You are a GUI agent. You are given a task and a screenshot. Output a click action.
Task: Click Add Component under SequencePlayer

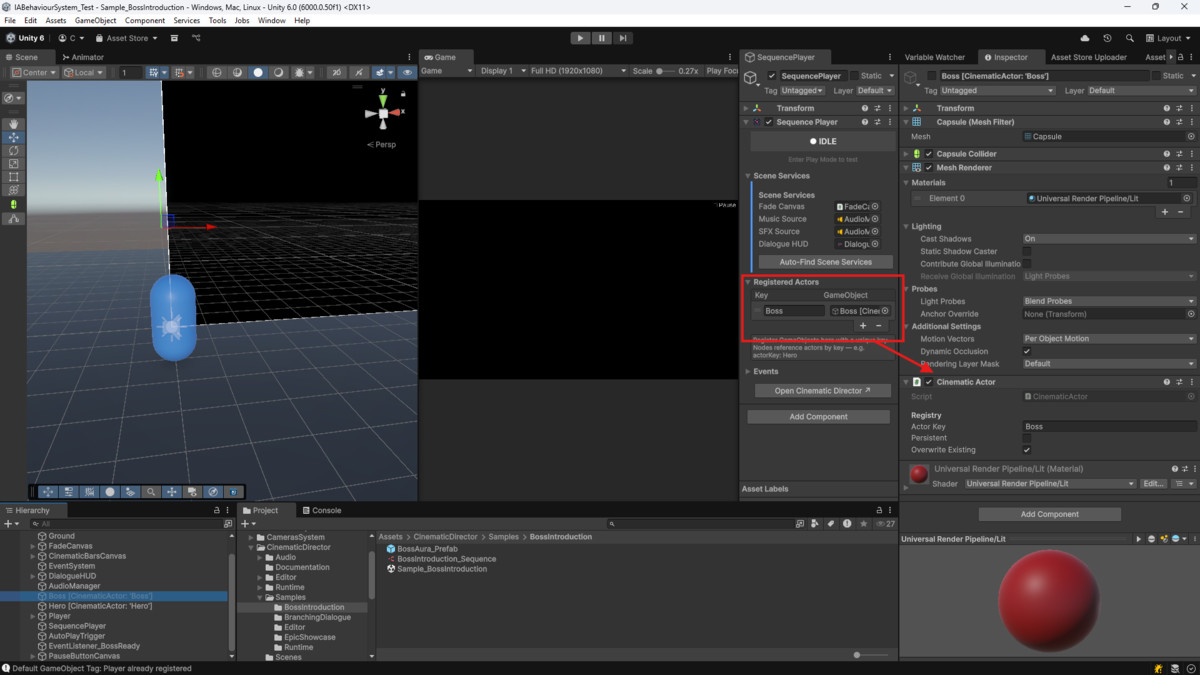point(818,417)
